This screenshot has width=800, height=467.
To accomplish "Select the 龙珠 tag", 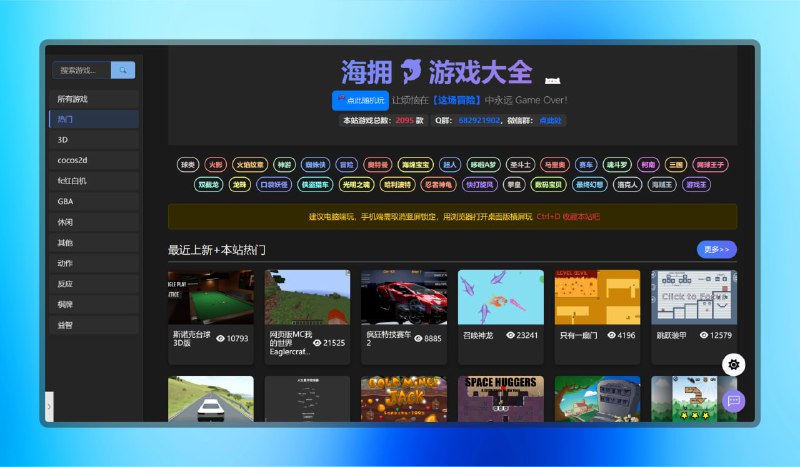I will pyautogui.click(x=239, y=185).
